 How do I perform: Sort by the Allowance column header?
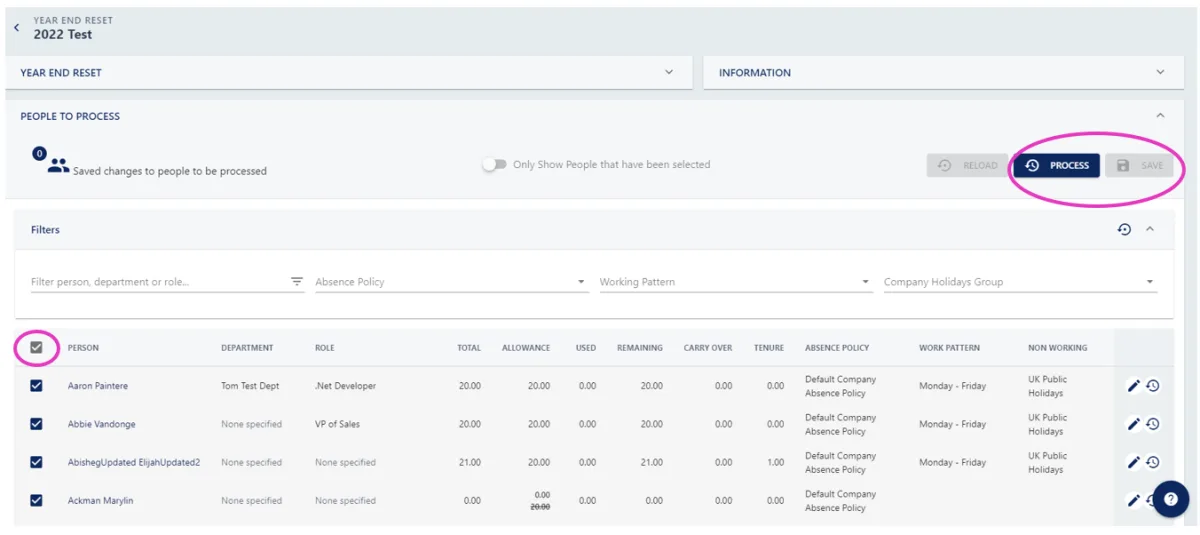click(526, 348)
